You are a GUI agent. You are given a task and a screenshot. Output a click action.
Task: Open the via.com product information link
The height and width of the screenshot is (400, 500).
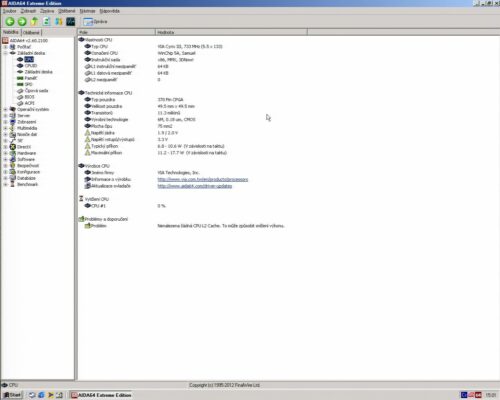coord(203,179)
